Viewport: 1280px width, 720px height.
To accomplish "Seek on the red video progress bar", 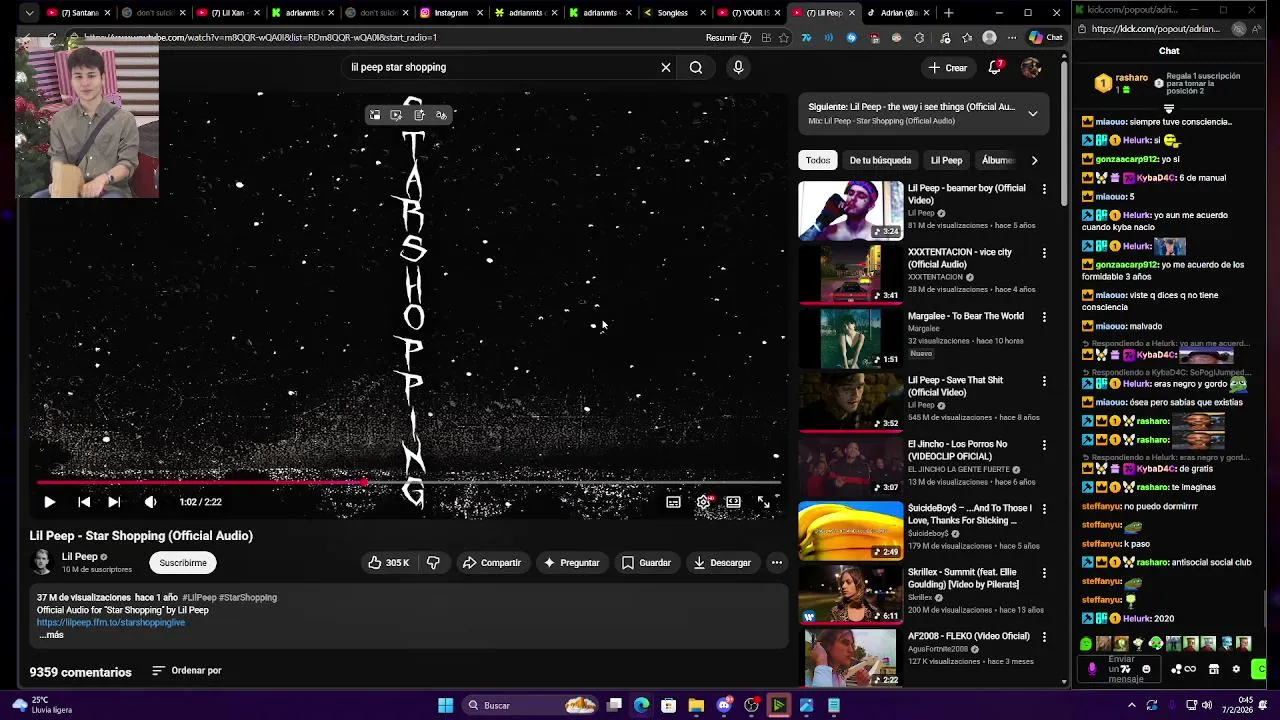I will click(x=408, y=482).
